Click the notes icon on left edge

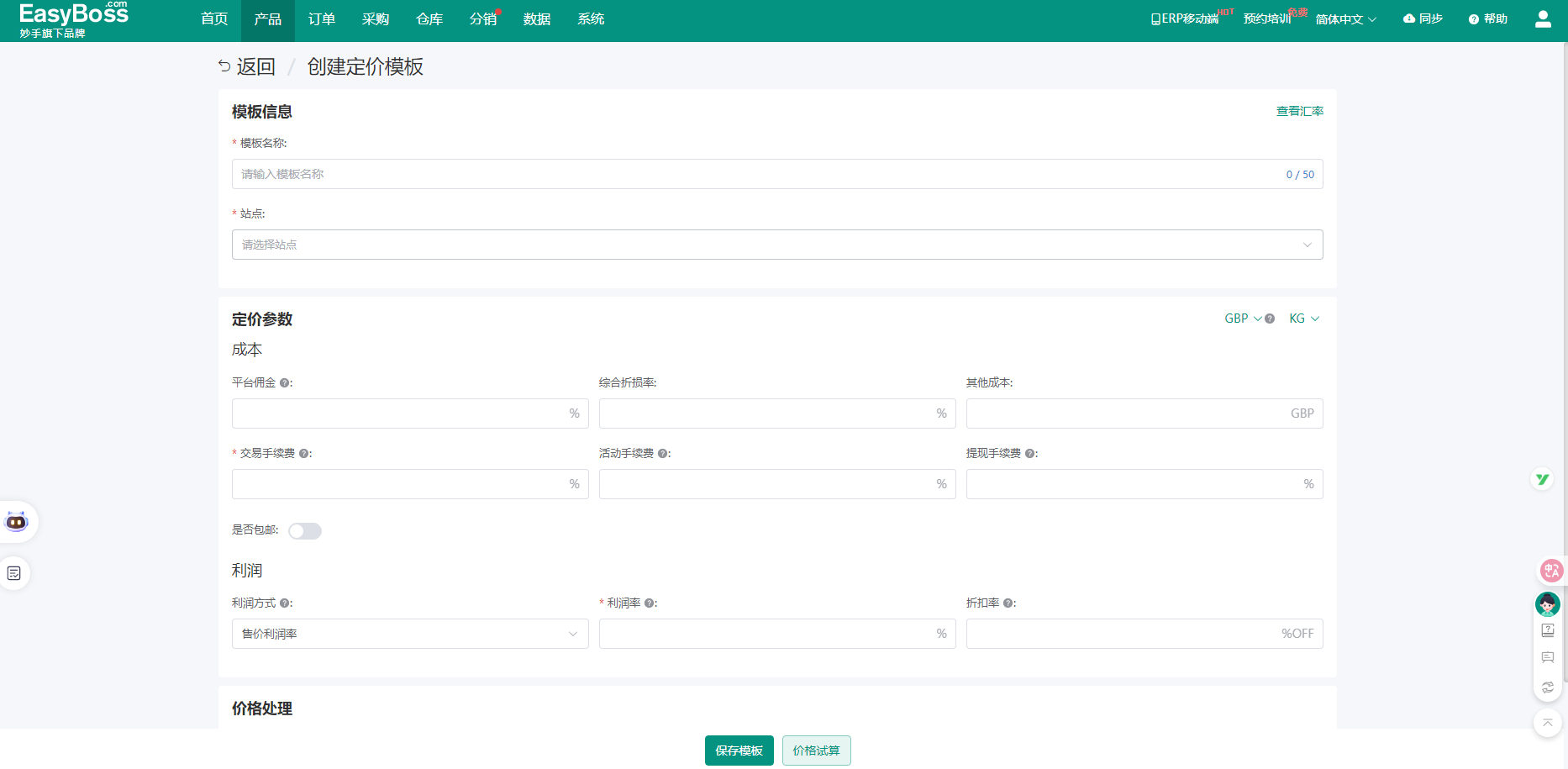(x=14, y=573)
